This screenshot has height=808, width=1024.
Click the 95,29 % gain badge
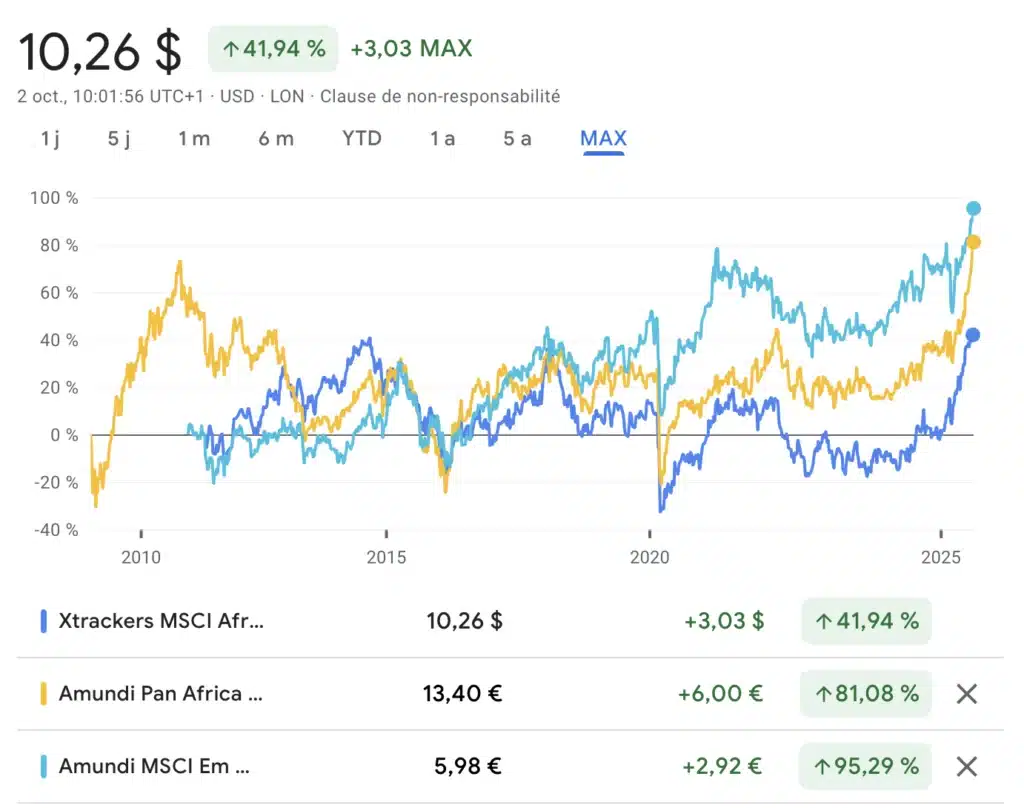(866, 766)
